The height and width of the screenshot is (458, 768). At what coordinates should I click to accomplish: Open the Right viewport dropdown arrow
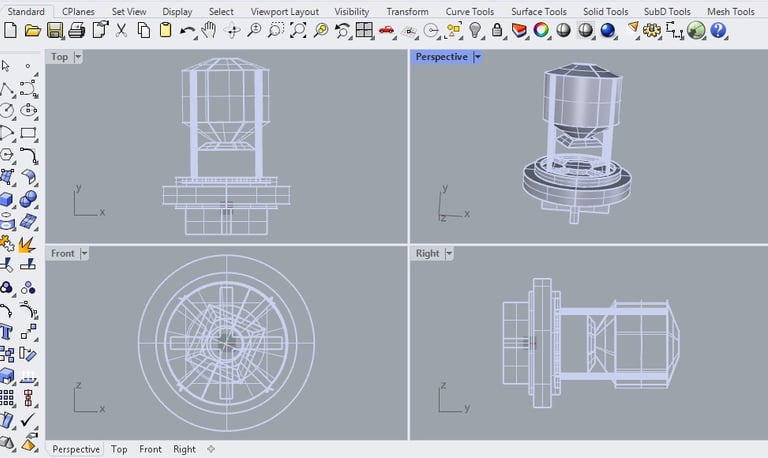449,253
